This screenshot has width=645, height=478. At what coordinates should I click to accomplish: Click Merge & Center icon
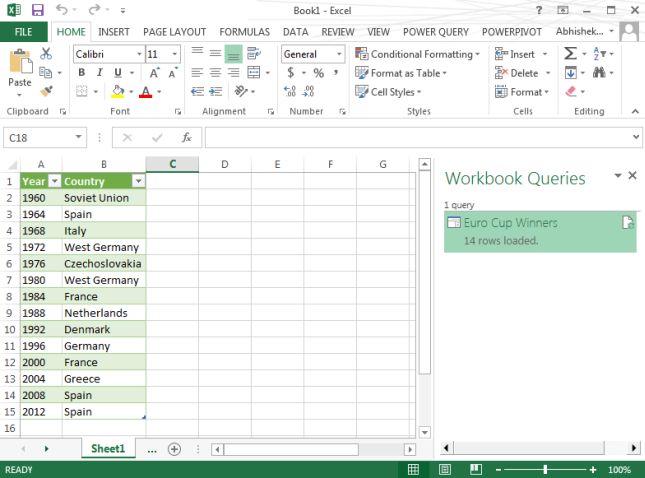tap(254, 73)
